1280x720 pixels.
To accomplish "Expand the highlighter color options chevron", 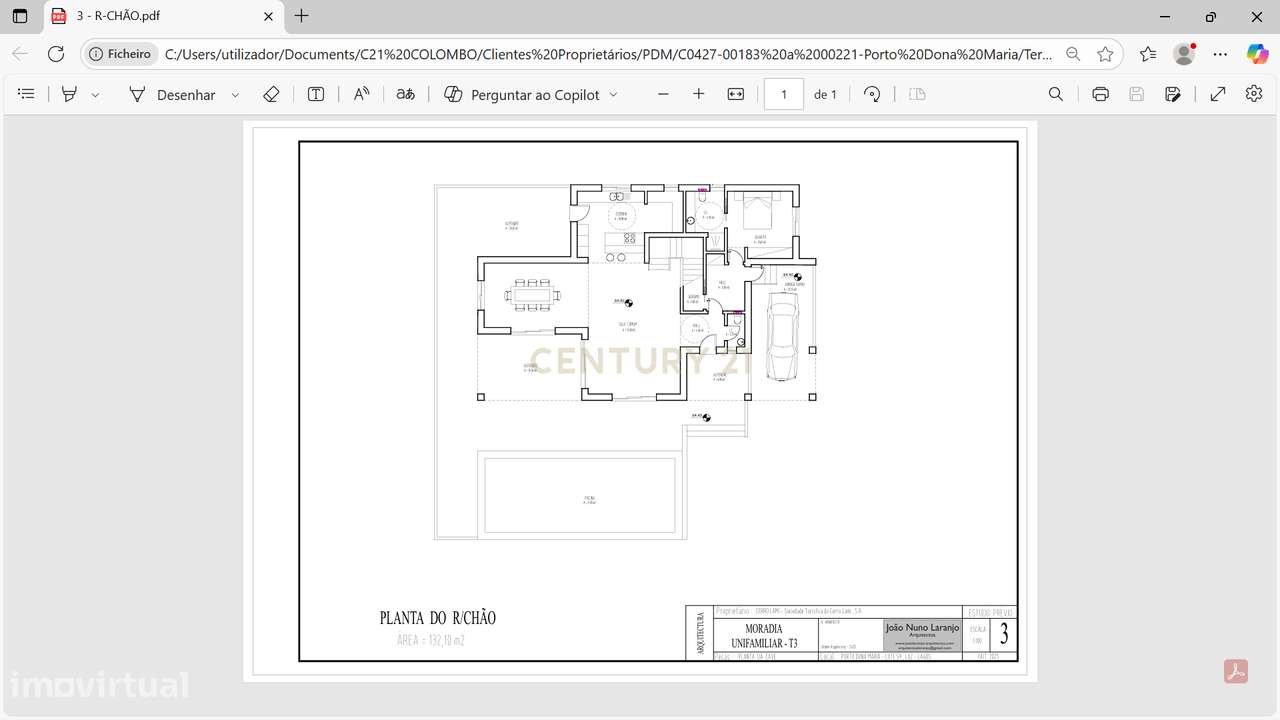I will [x=95, y=94].
